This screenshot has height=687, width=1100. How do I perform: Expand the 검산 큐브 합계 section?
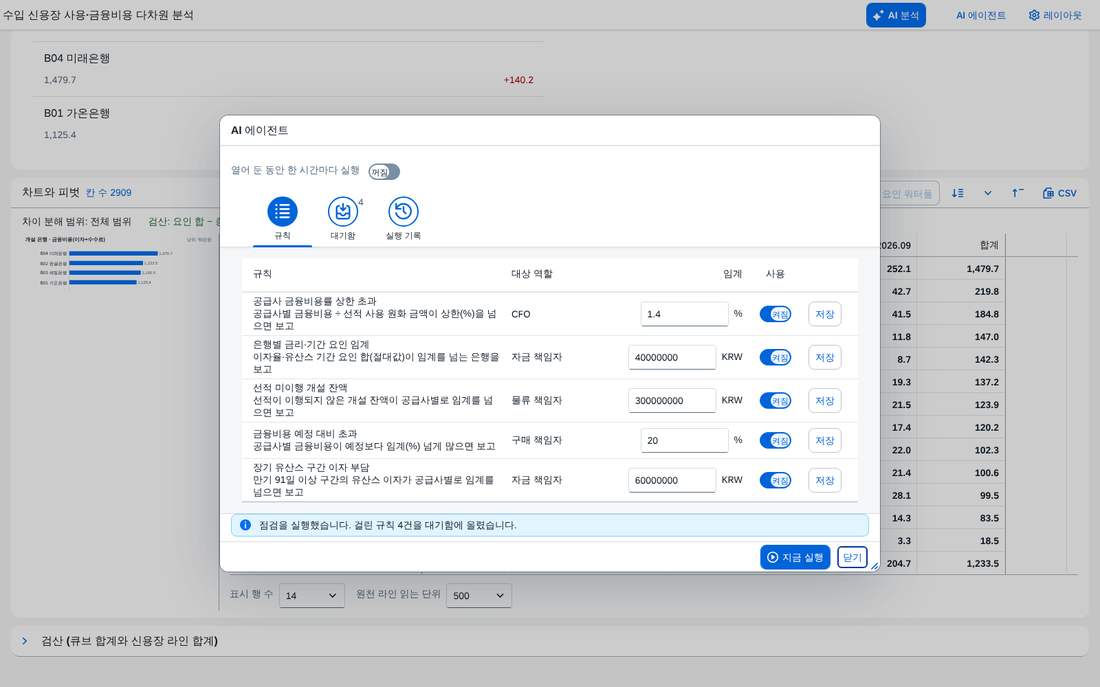(x=25, y=641)
